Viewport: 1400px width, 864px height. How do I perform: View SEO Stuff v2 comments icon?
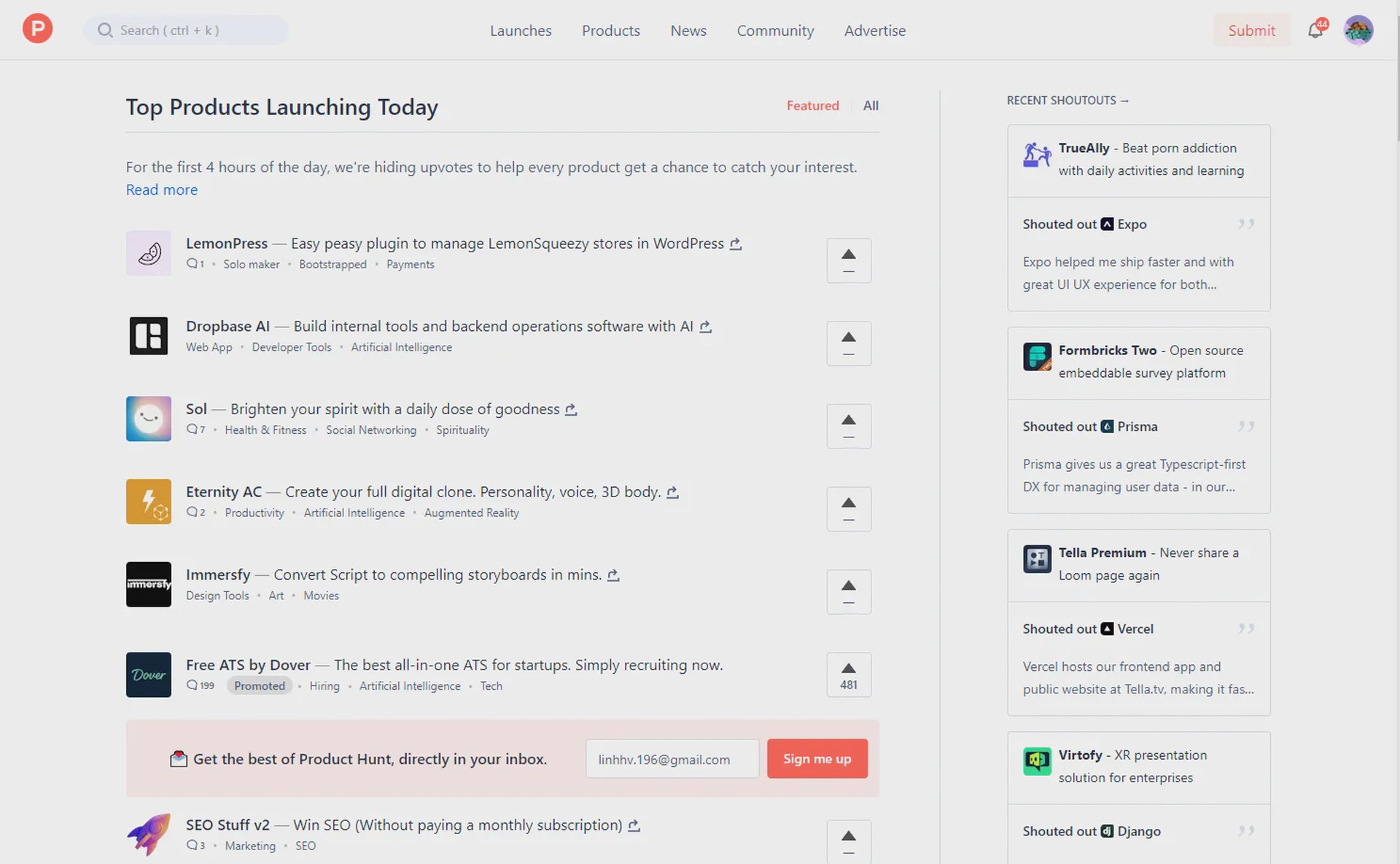point(192,846)
